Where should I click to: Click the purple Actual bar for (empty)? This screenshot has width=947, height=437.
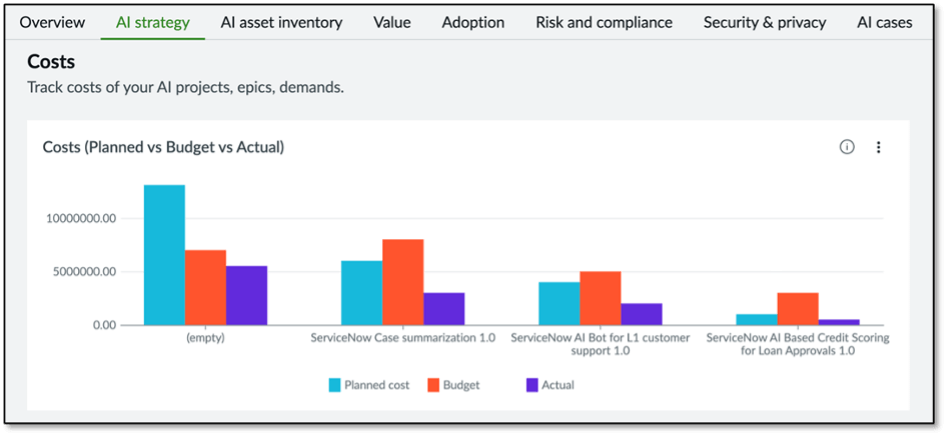point(246,295)
